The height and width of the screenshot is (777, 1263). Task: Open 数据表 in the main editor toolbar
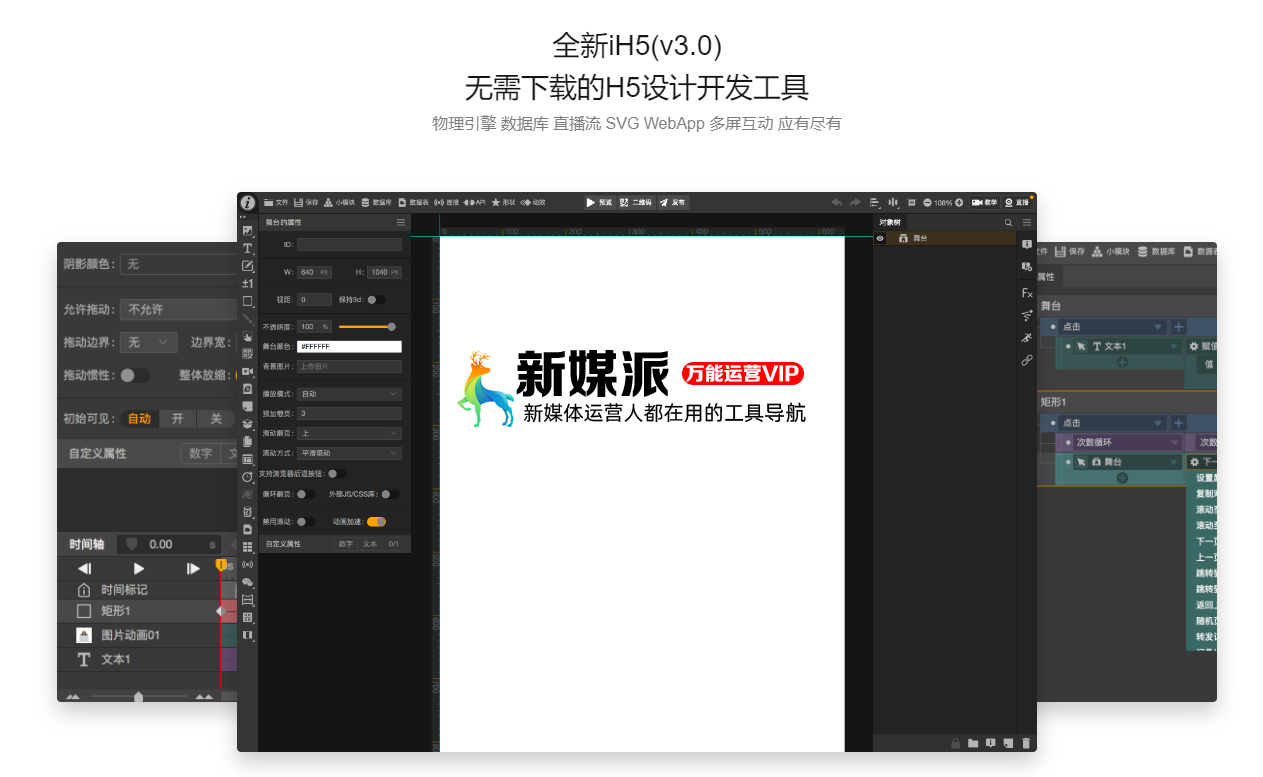[413, 202]
